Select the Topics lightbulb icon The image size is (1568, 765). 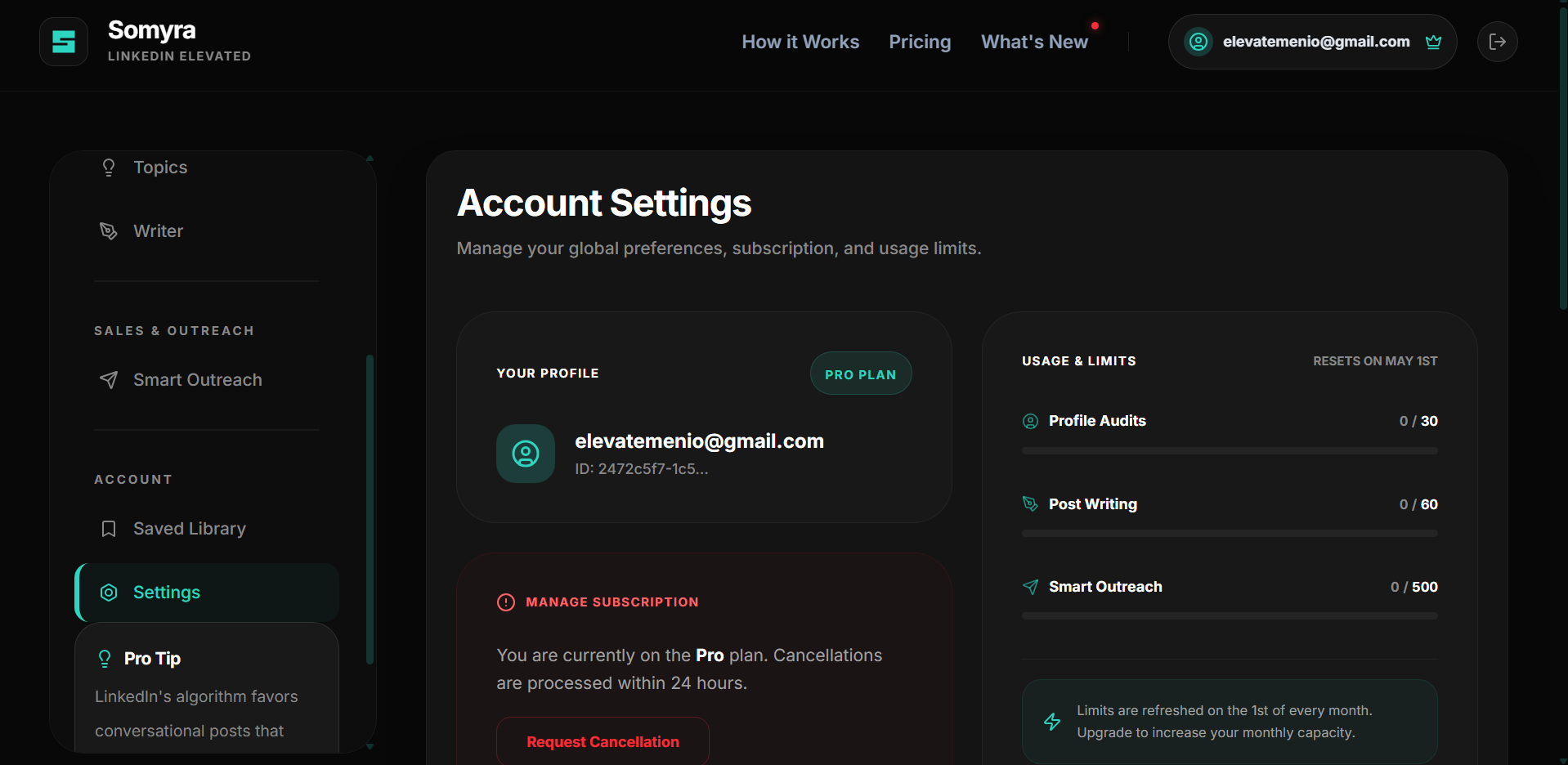point(109,167)
